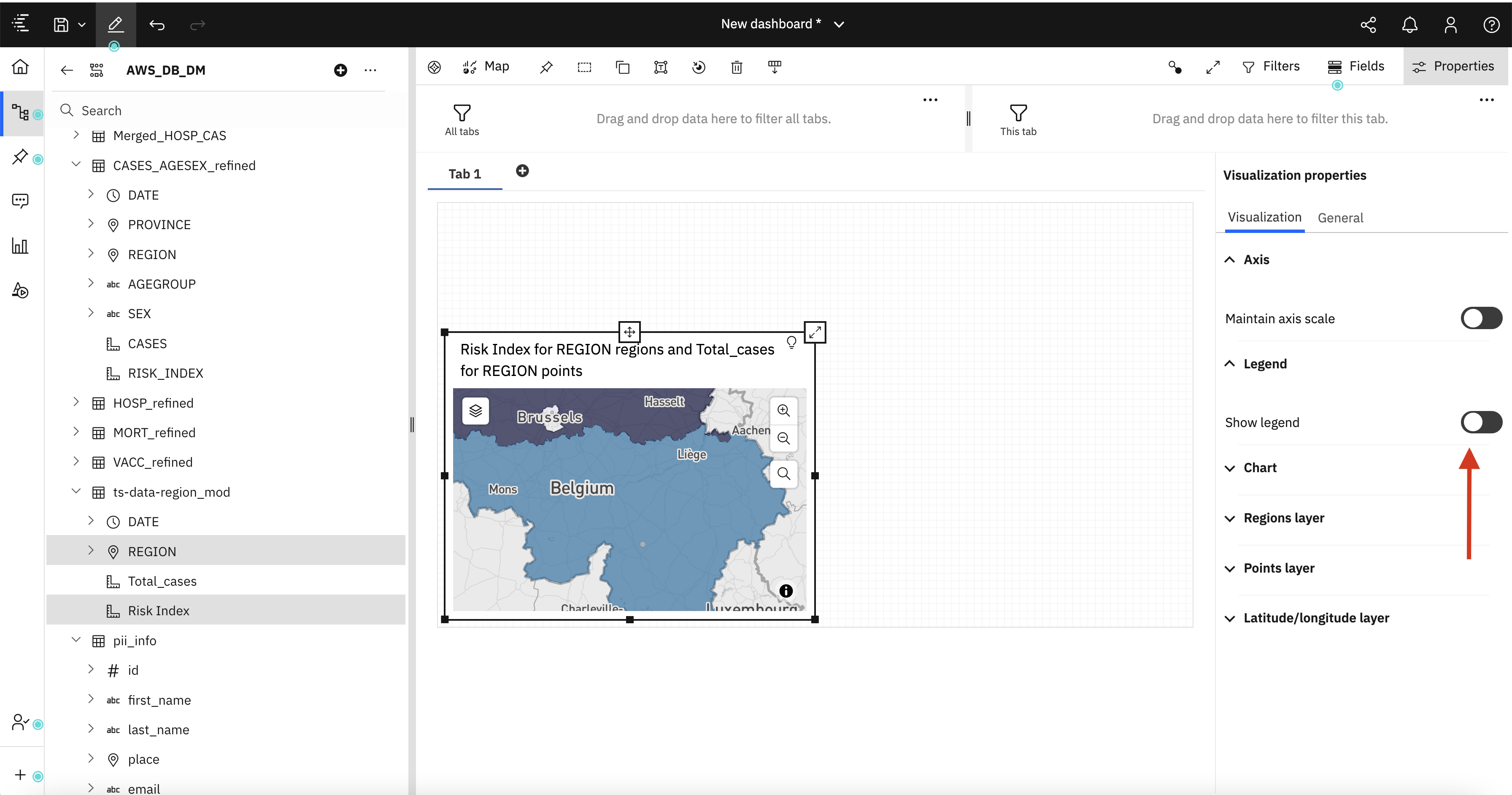1512x795 pixels.
Task: Expand visualization to full view icon
Action: 815,333
